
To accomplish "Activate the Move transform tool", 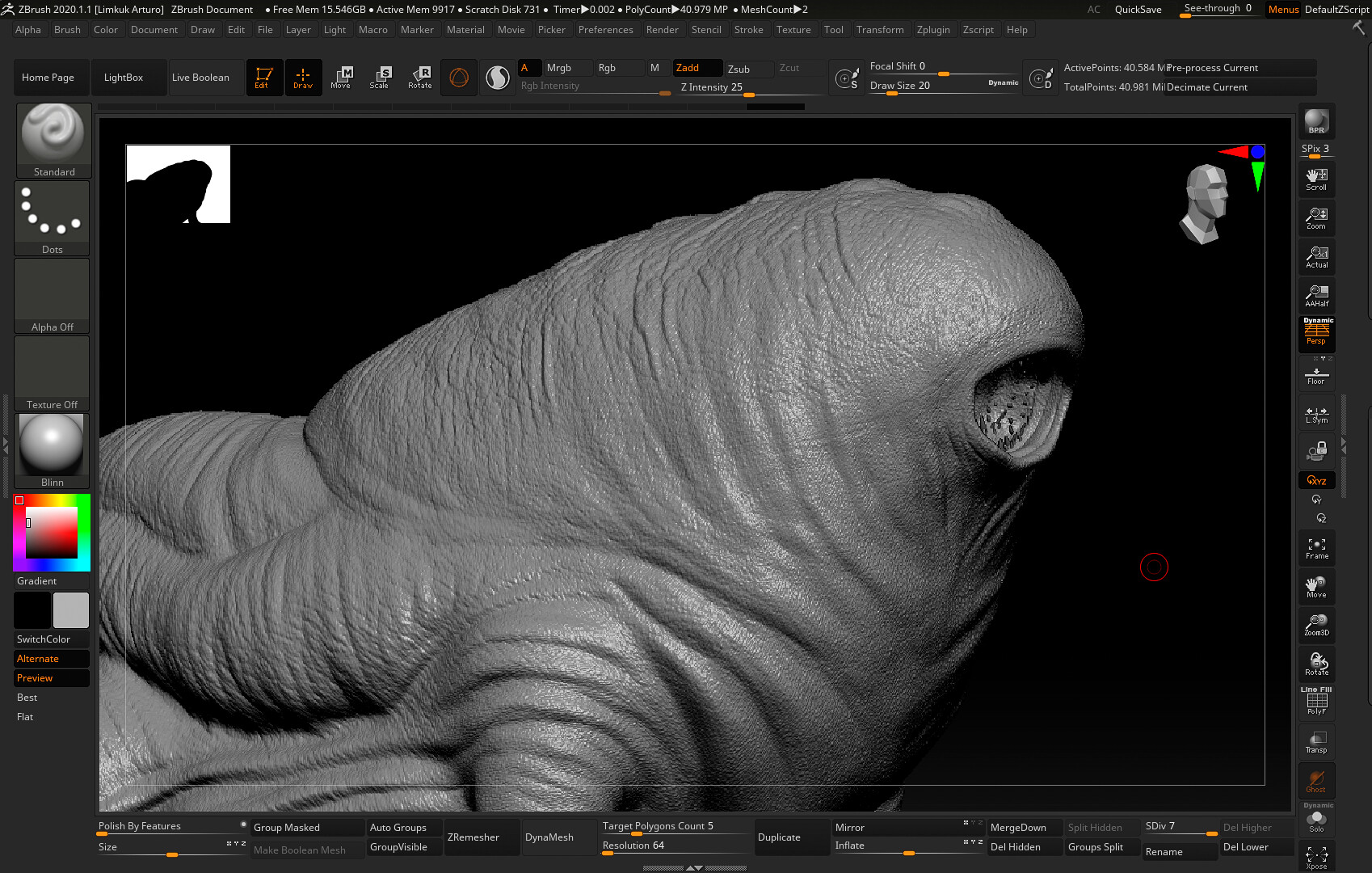I will click(x=341, y=78).
